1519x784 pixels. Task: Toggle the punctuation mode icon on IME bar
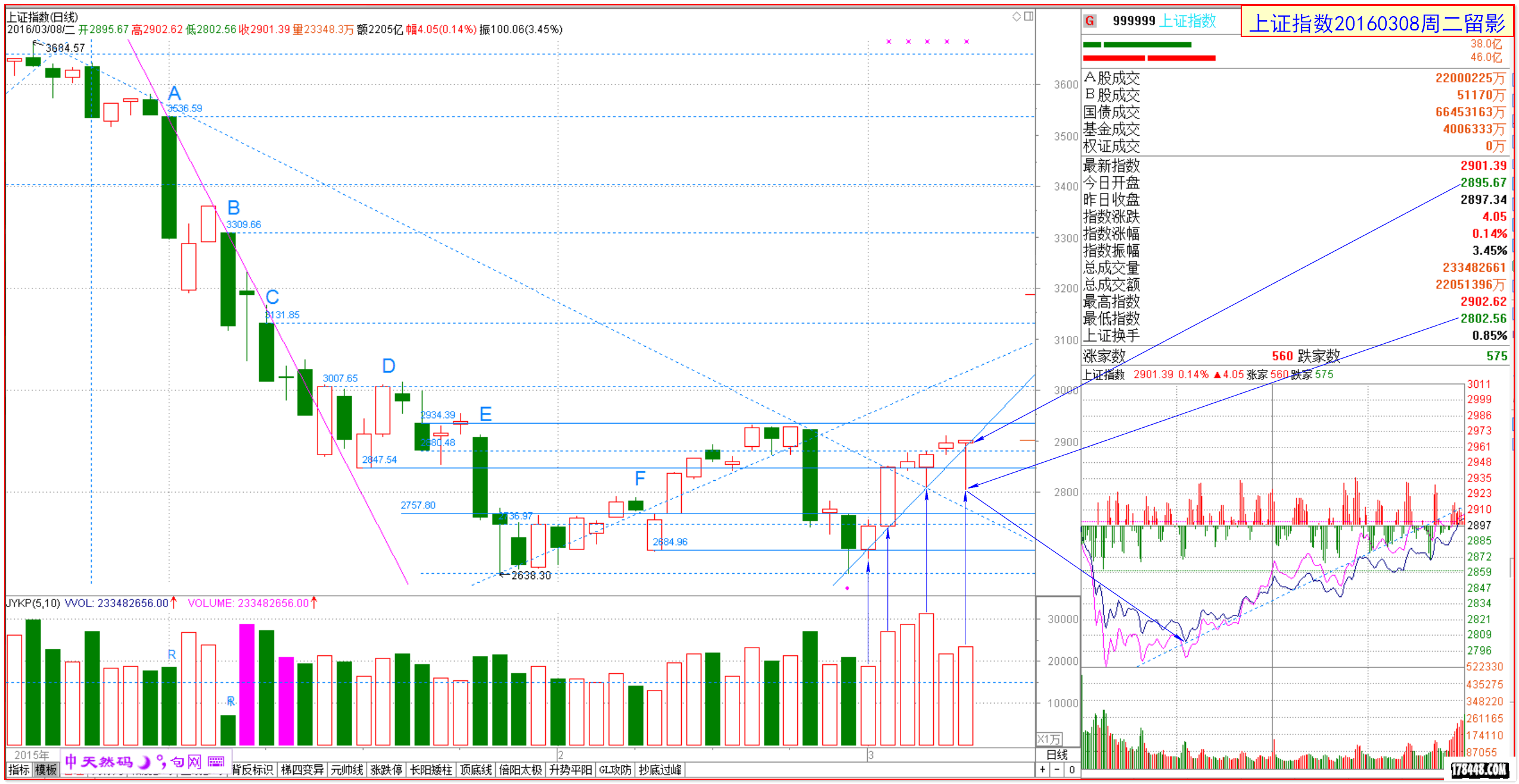160,761
